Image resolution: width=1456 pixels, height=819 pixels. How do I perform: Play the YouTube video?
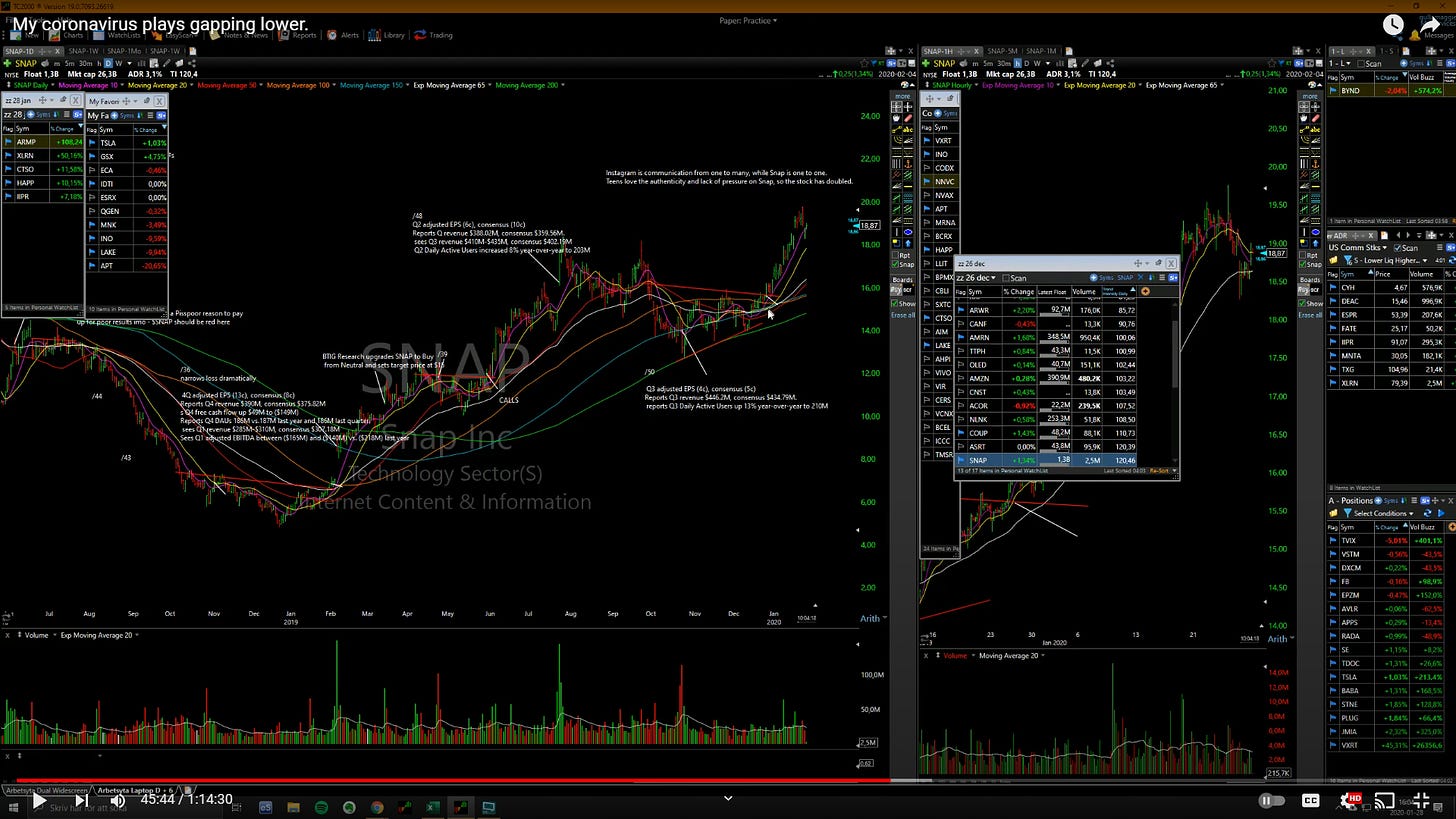click(38, 800)
